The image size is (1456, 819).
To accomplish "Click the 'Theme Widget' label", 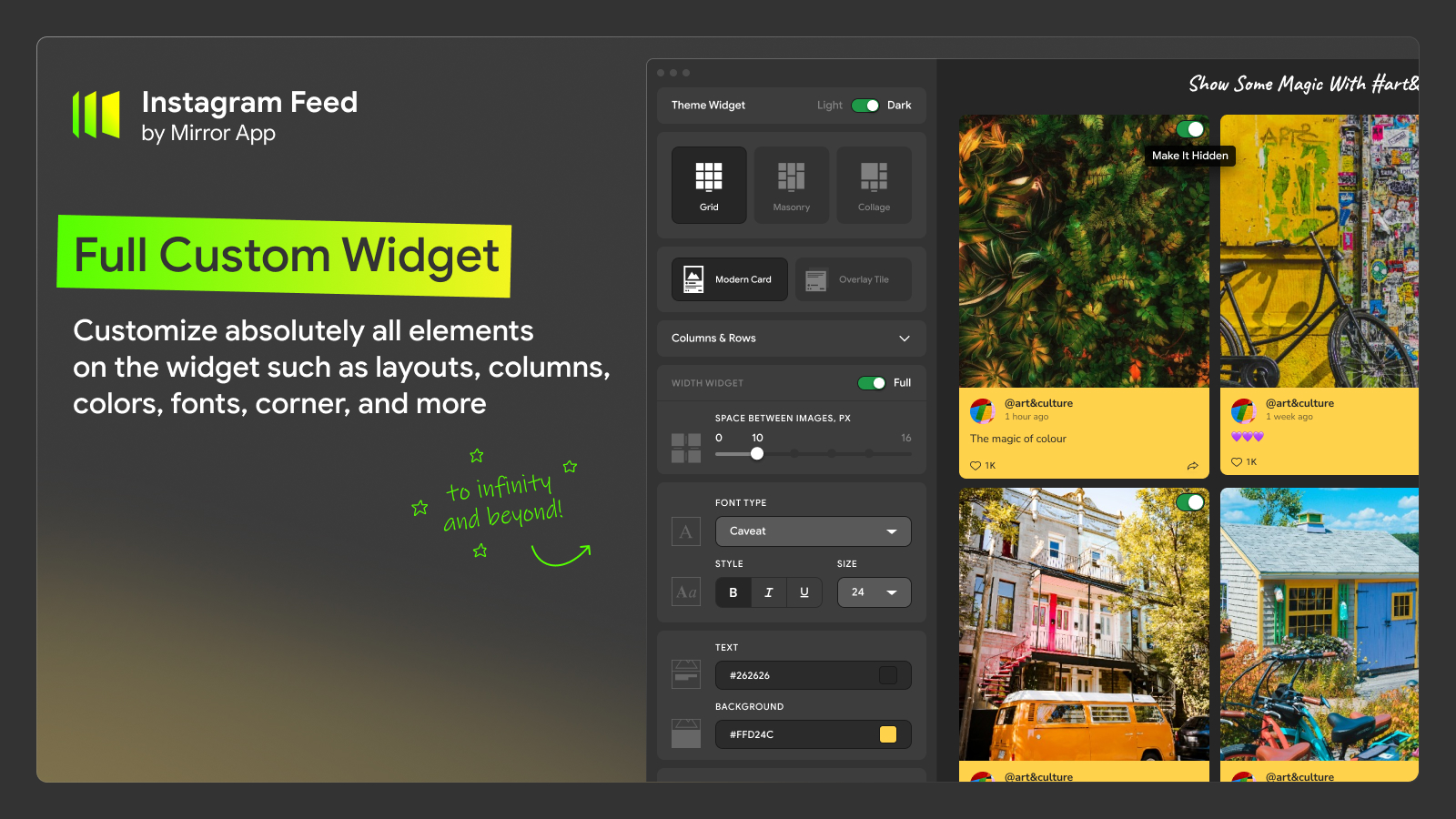I will (708, 106).
